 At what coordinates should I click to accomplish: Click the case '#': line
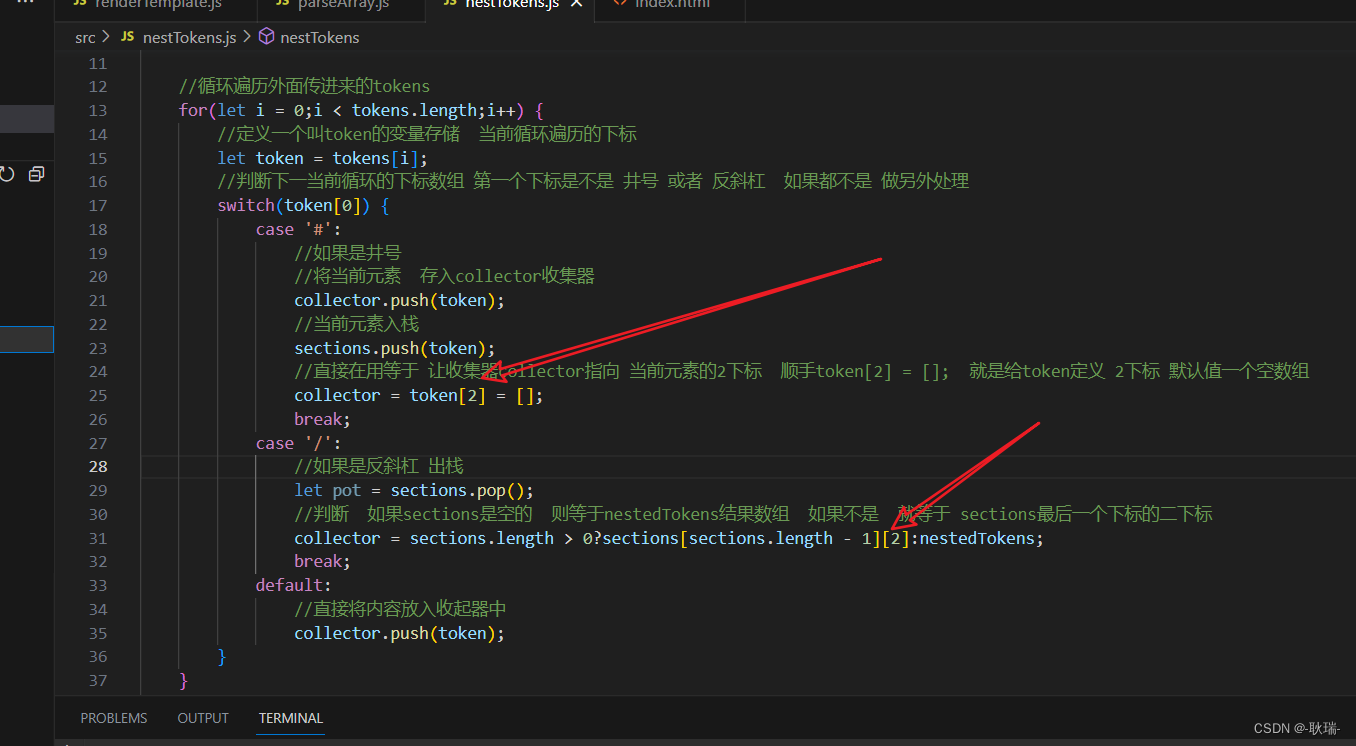[x=298, y=229]
